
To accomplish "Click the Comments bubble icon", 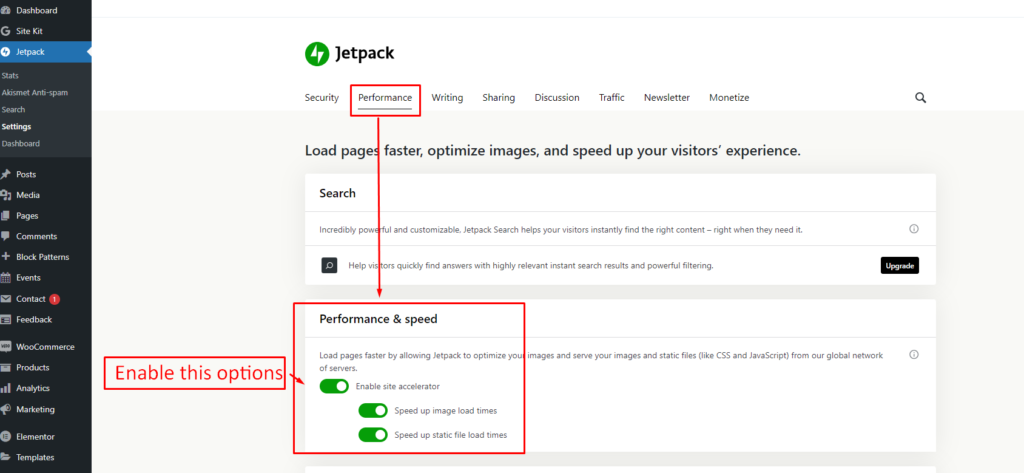I will coord(5,236).
